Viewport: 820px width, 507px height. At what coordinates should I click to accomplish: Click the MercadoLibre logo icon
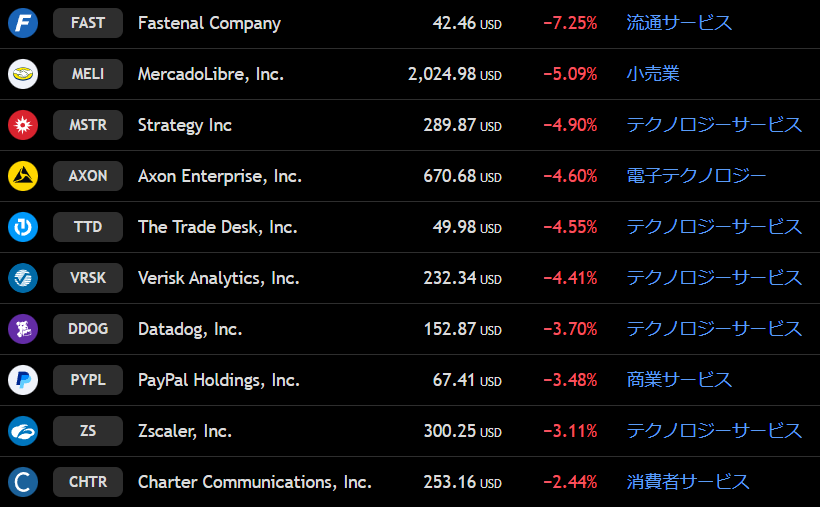tap(23, 74)
